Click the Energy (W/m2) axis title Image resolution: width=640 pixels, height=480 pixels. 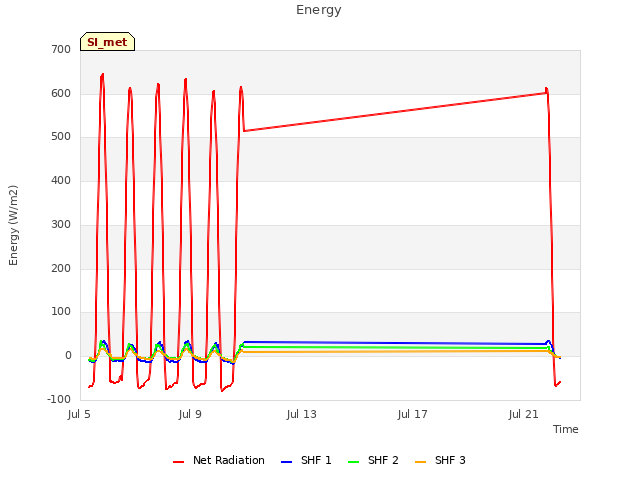tap(13, 225)
